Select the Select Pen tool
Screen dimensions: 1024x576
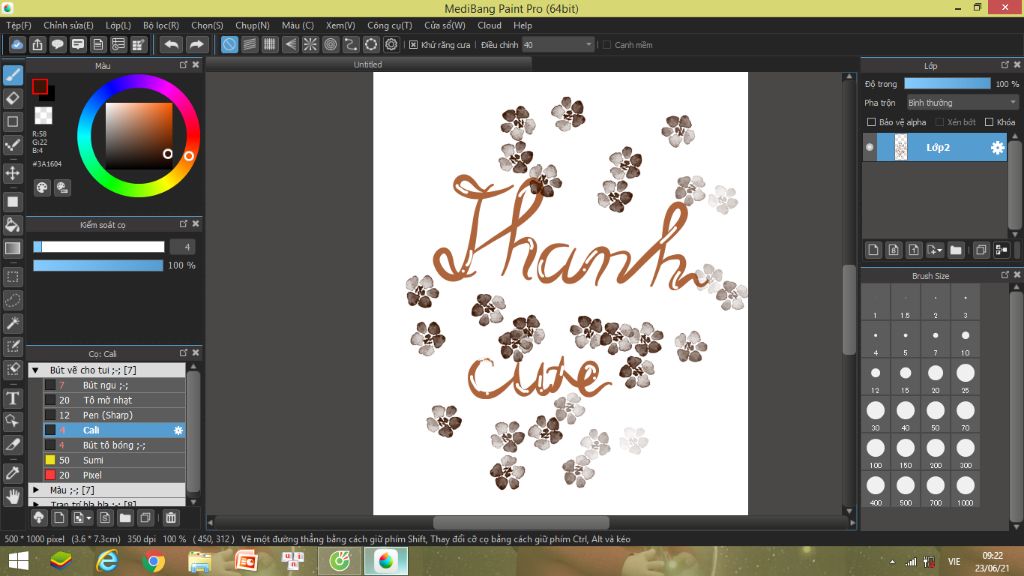pos(12,346)
